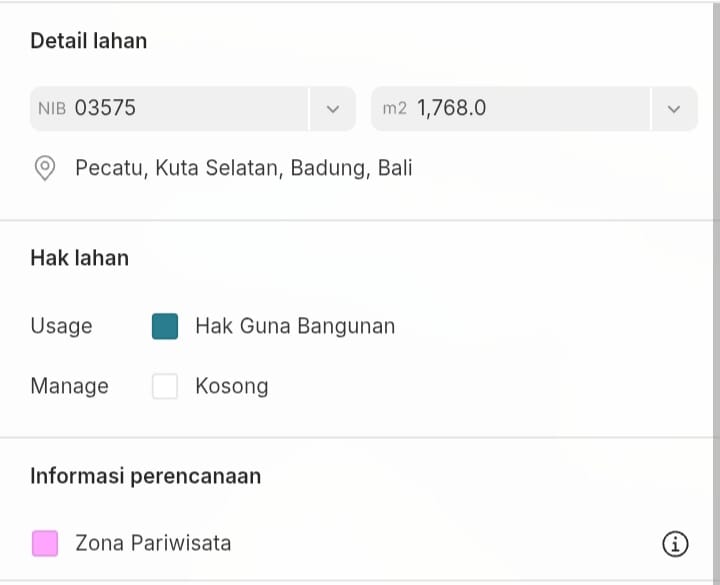The image size is (720, 585).
Task: Select the Manage row label
Action: pos(69,386)
